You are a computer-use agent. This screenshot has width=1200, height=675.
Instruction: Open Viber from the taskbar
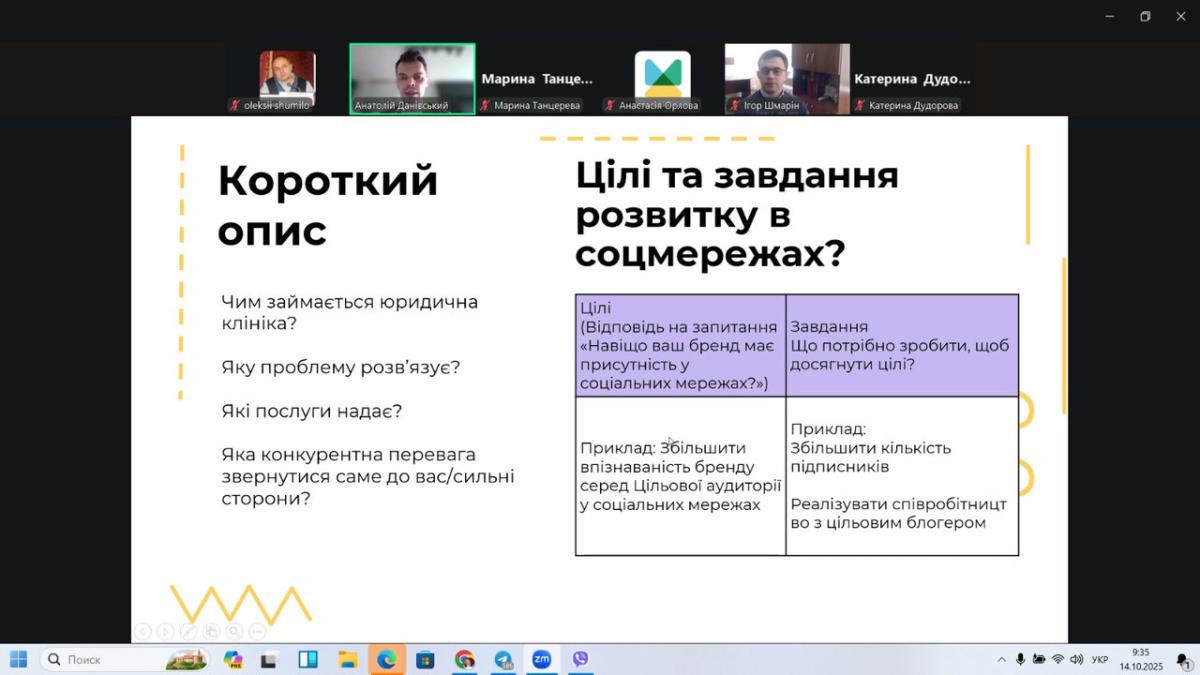click(x=580, y=659)
